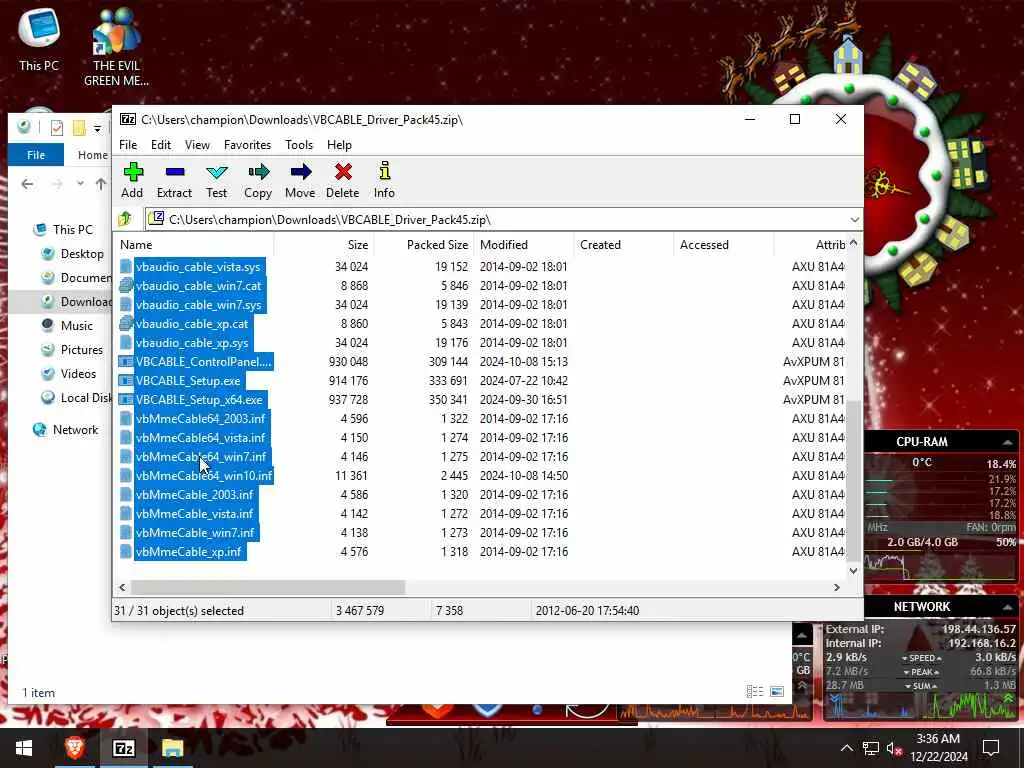Select vbMmeCable64_win10.inf file
This screenshot has height=768, width=1024.
[x=204, y=476]
